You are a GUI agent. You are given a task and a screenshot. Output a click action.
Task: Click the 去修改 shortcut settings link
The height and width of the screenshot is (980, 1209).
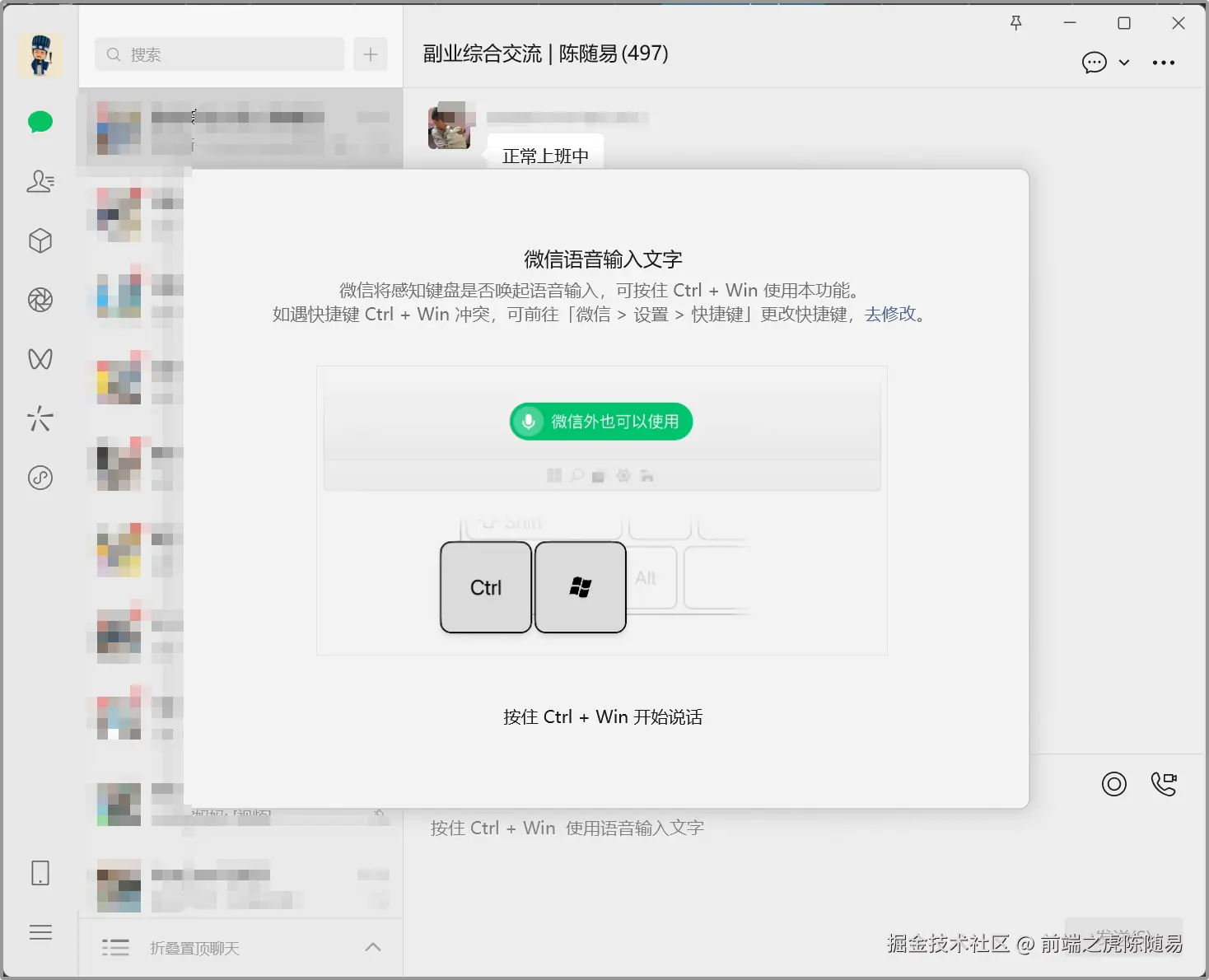coord(890,314)
